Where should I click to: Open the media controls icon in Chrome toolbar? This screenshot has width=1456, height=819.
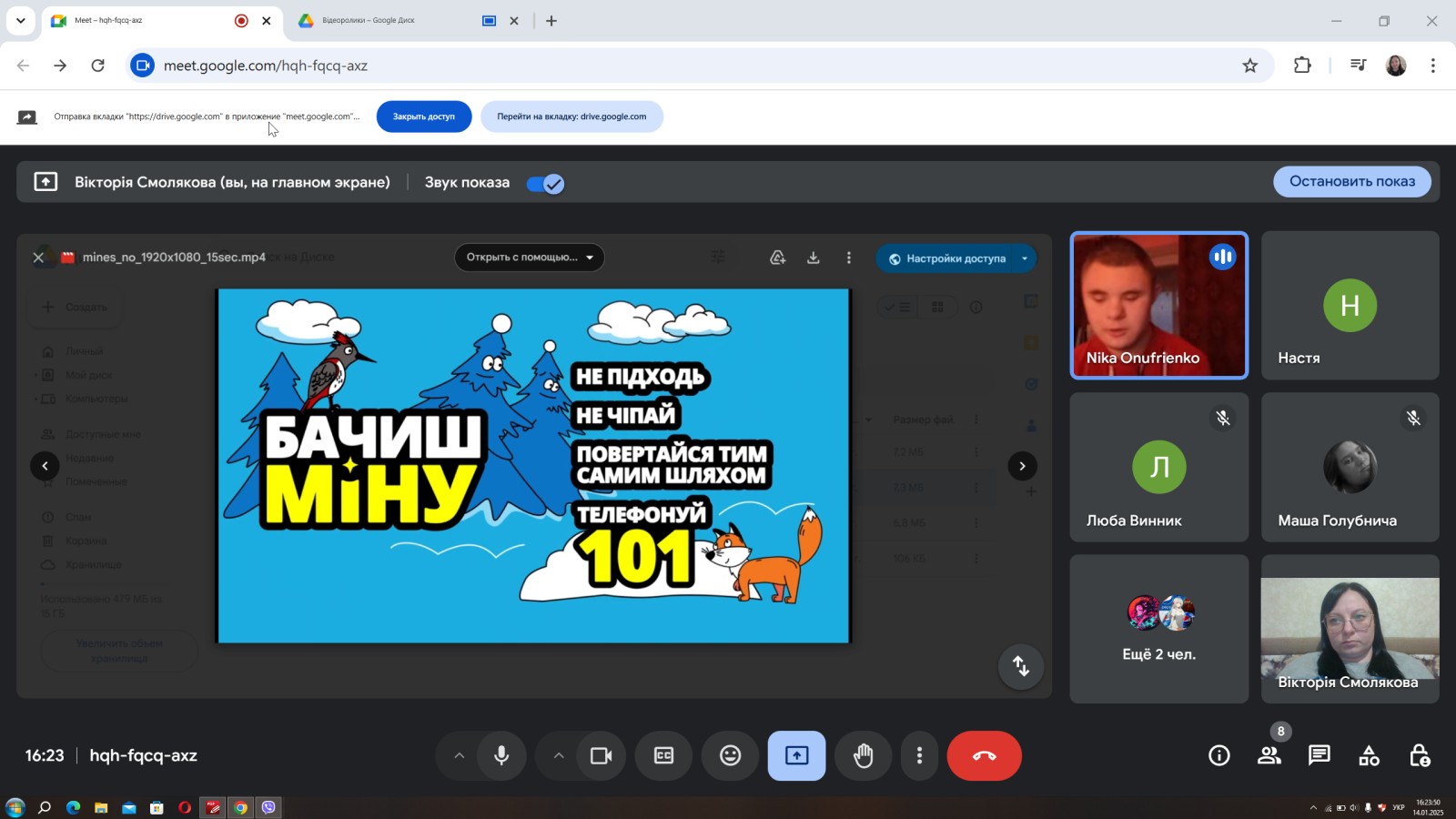[x=1359, y=66]
